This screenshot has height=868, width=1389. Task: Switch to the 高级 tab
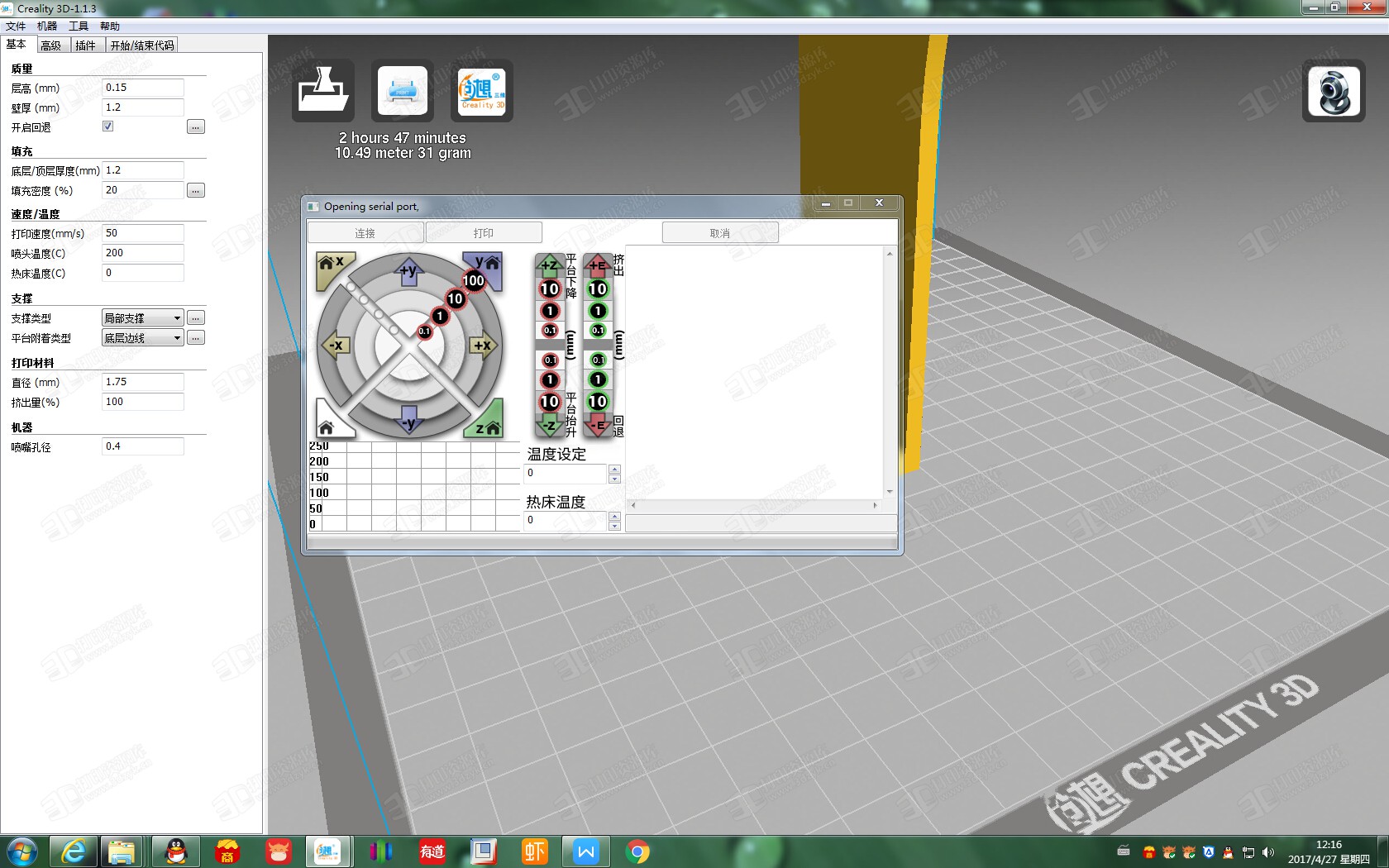51,45
